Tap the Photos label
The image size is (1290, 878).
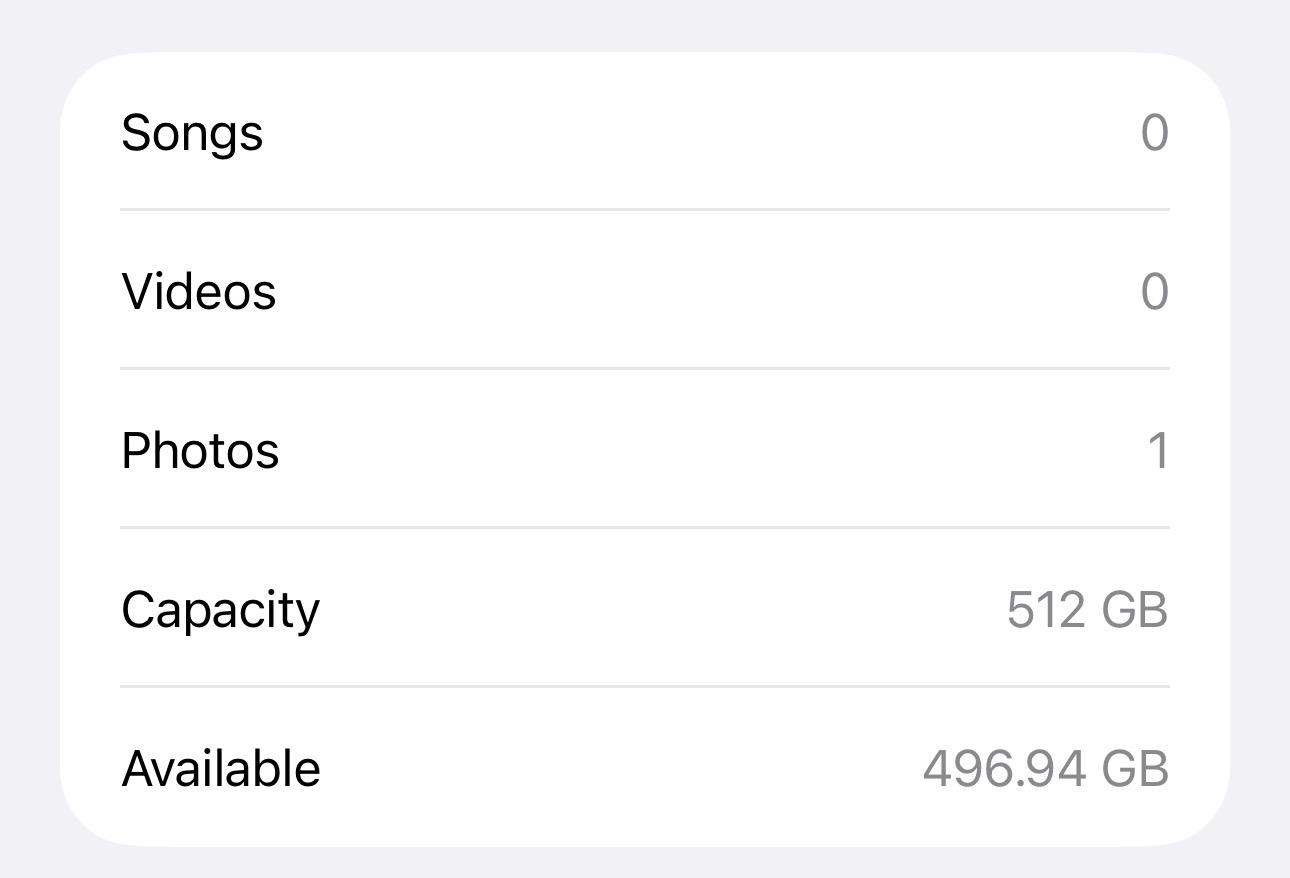click(200, 451)
